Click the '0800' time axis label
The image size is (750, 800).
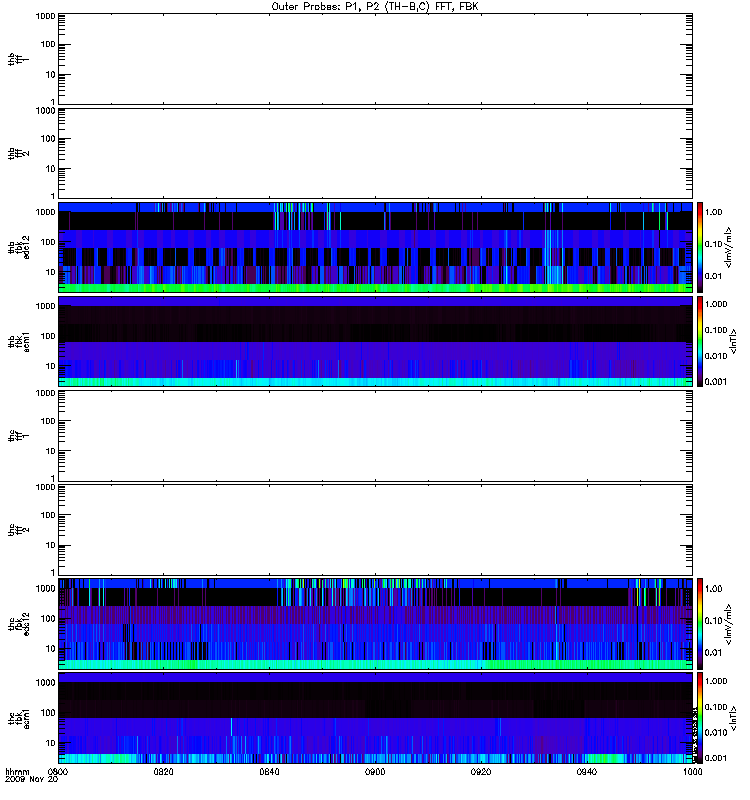58,771
